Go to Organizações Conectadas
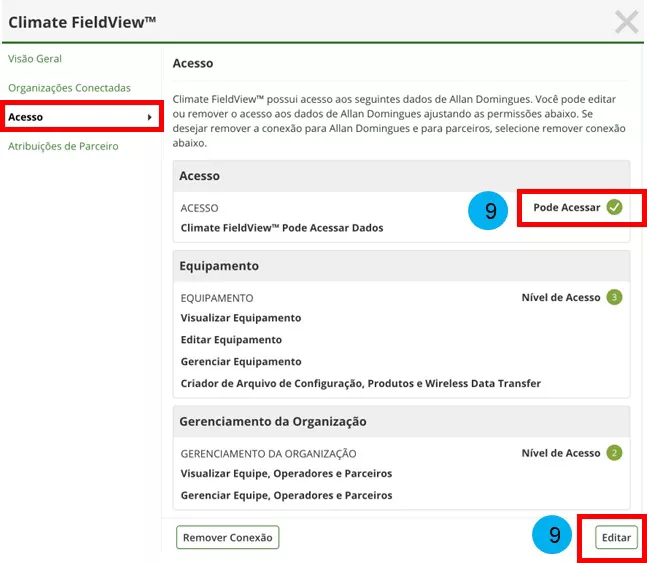This screenshot has width=647, height=563. 69,88
